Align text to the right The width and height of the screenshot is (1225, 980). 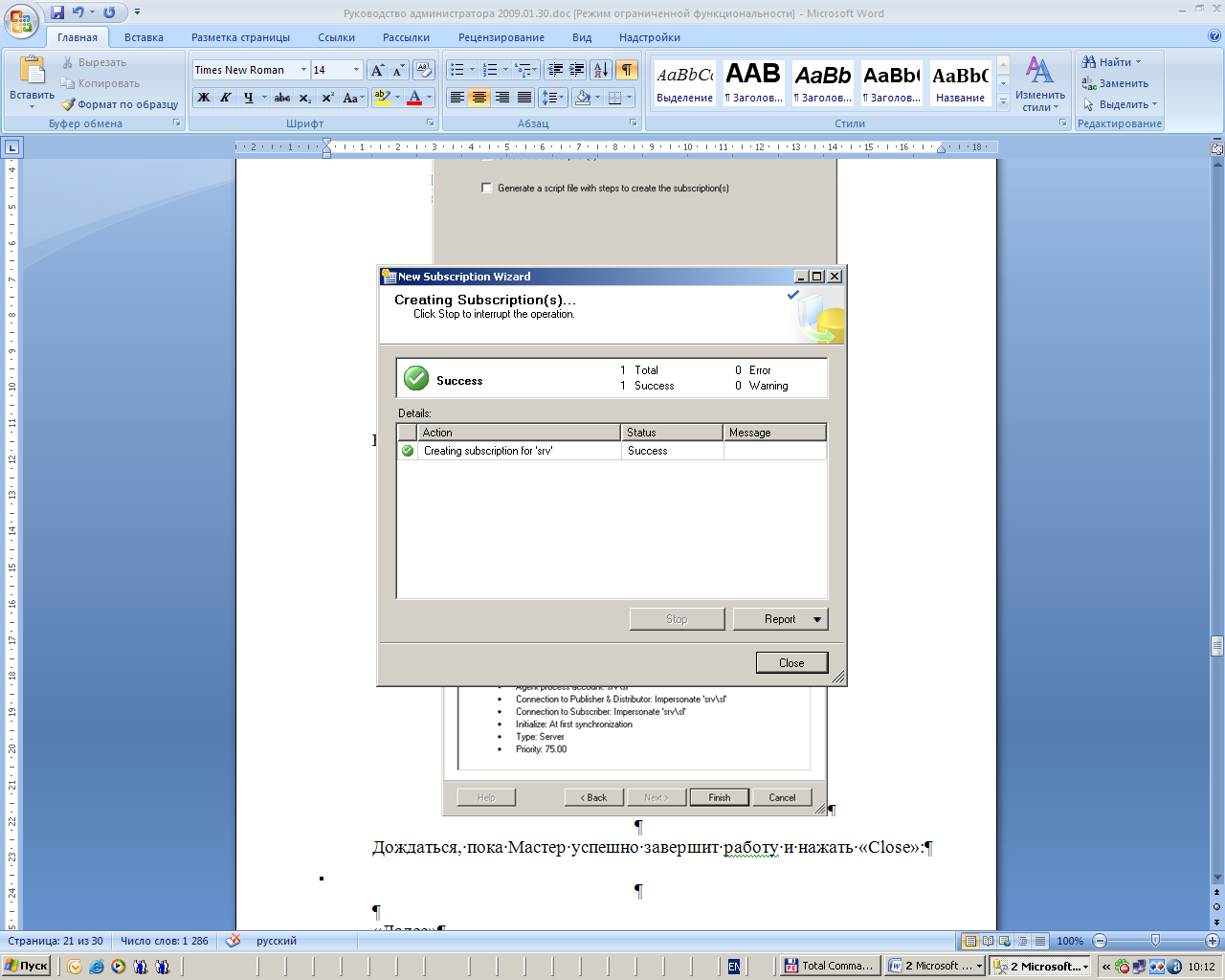click(502, 98)
